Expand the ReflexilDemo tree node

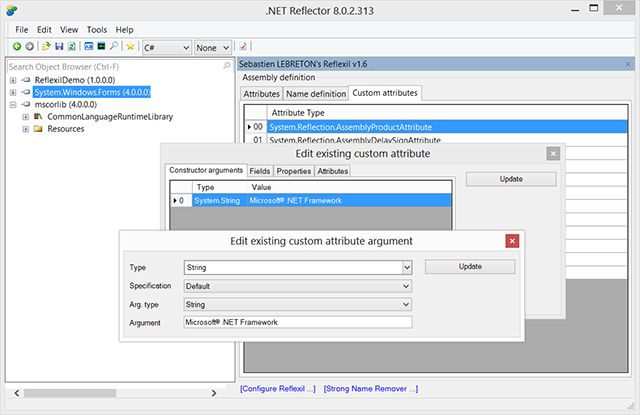[13, 80]
